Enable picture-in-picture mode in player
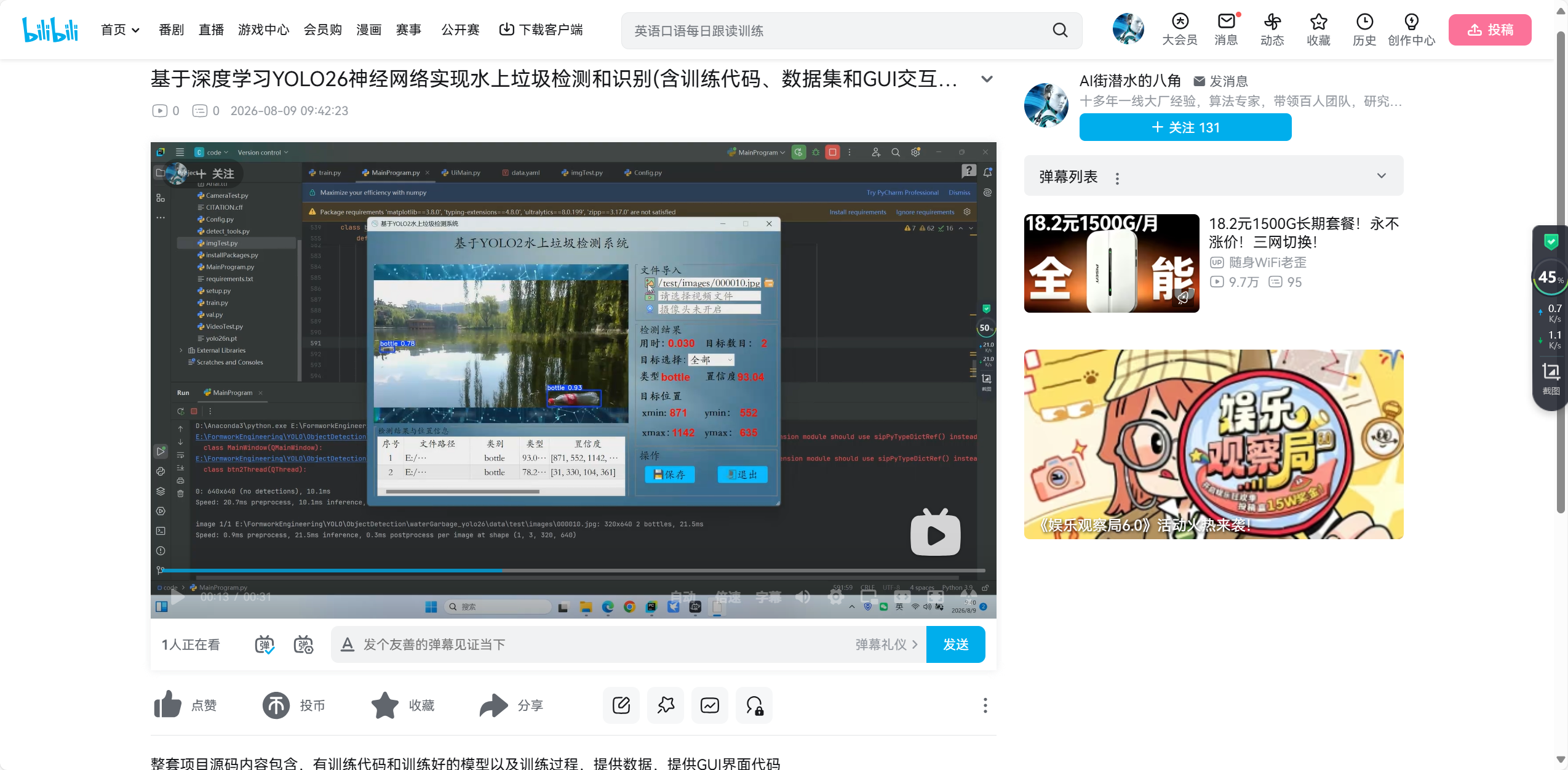This screenshot has width=1568, height=770. pyautogui.click(x=869, y=596)
